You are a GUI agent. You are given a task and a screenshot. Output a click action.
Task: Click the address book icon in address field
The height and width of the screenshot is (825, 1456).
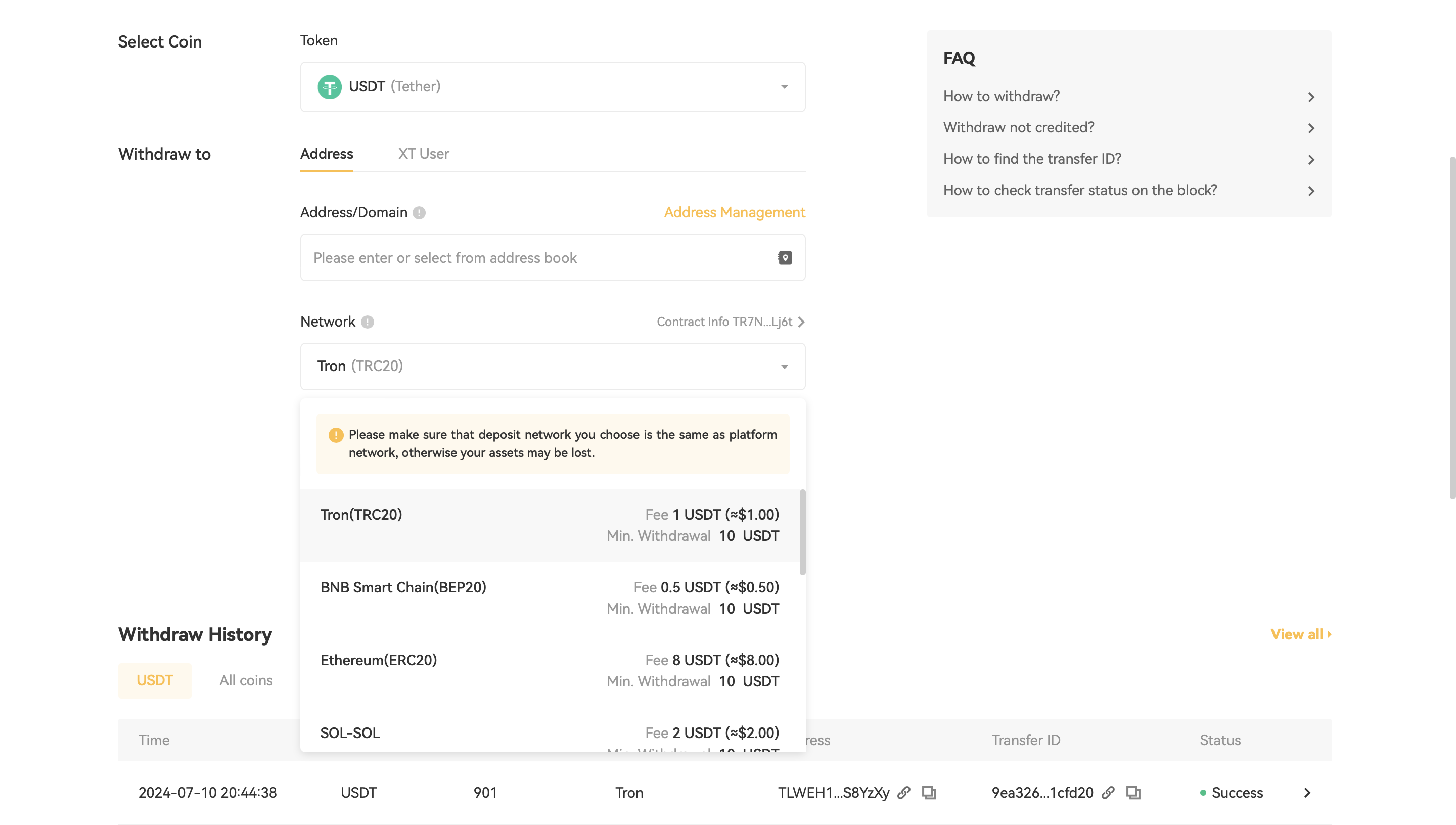[x=785, y=258]
